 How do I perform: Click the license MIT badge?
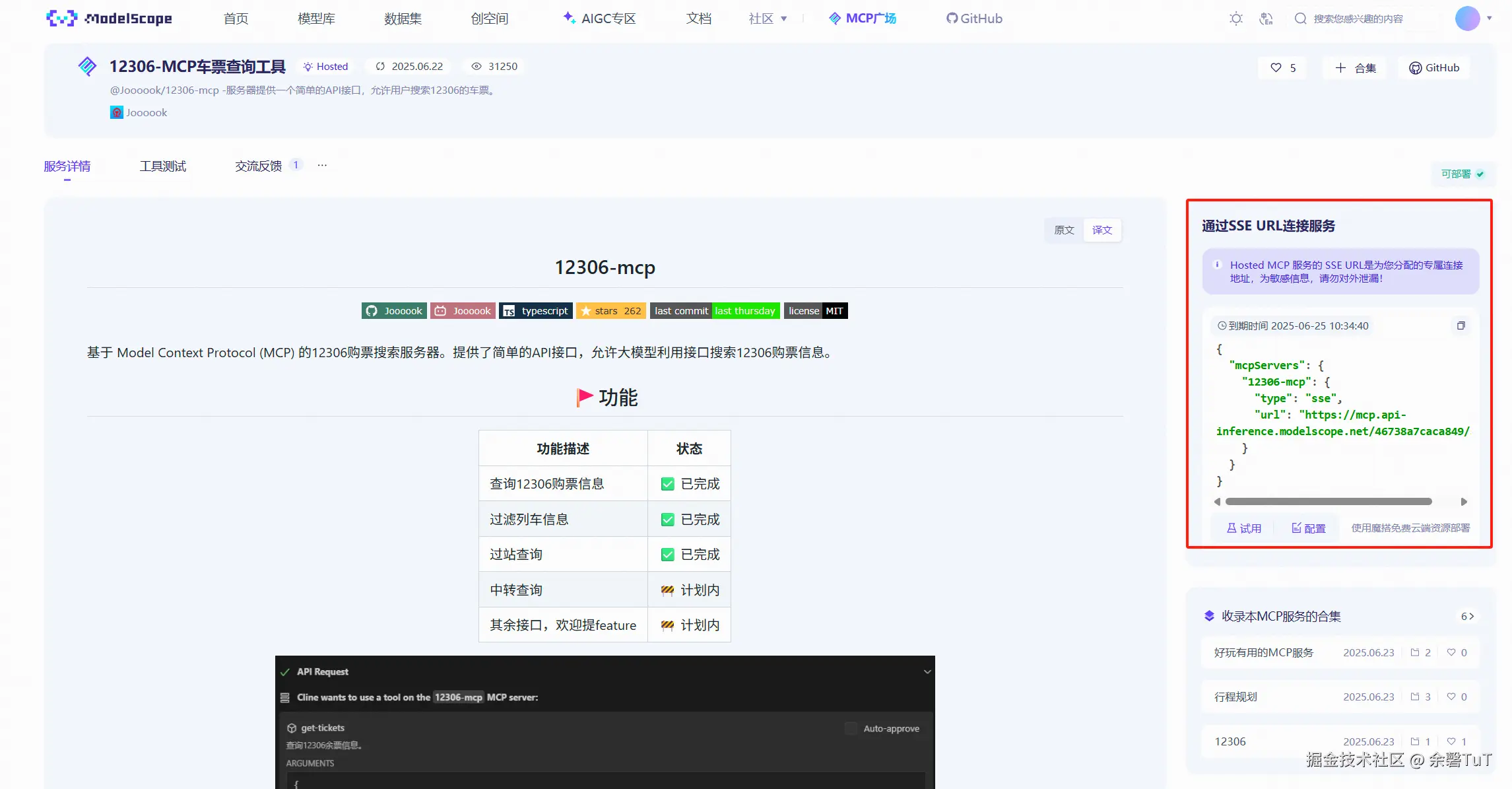point(816,311)
